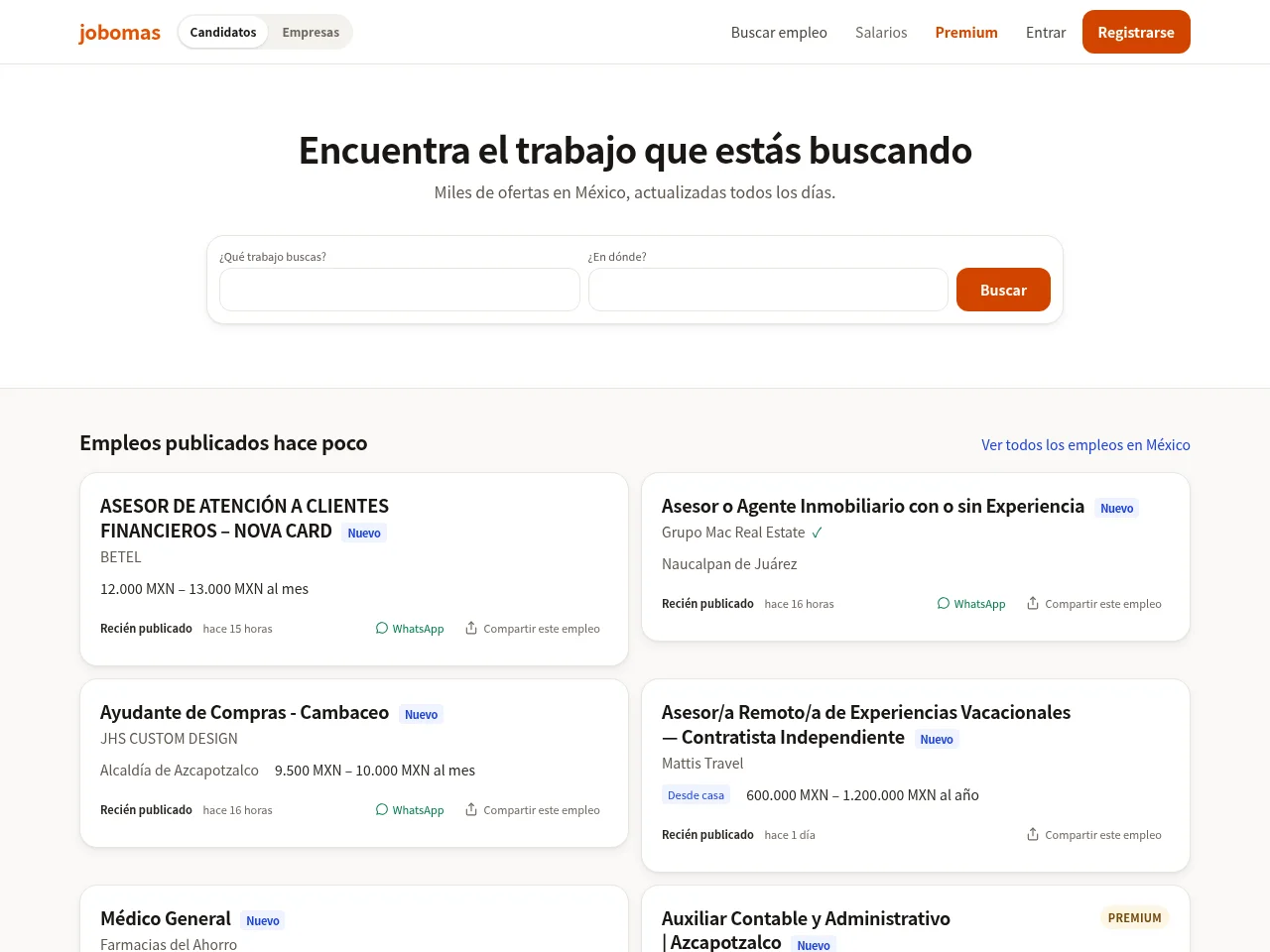The image size is (1270, 952).
Task: Click the 'hace 15 horas' timestamp
Action: click(x=237, y=629)
